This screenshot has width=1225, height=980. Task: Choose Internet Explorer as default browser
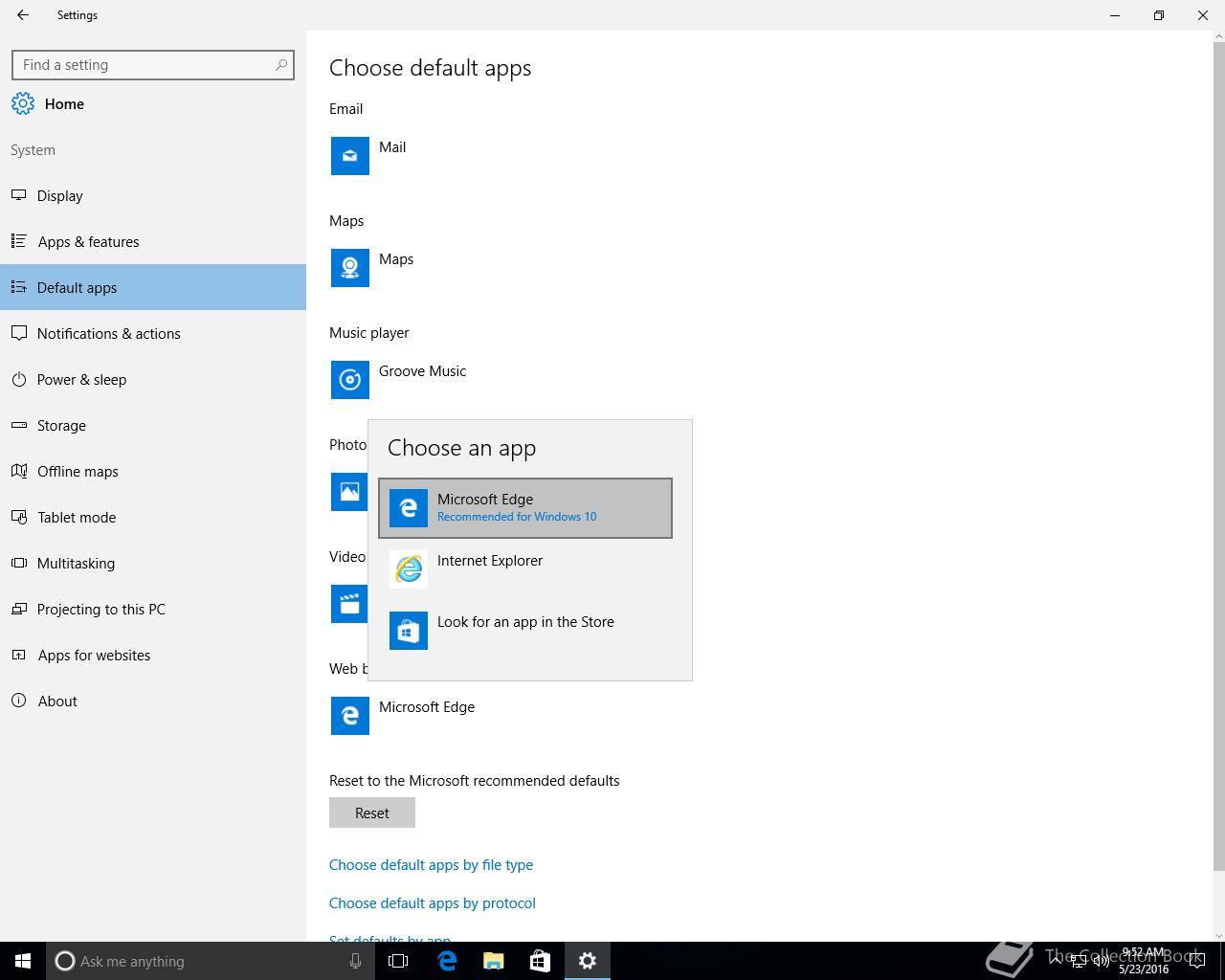525,569
